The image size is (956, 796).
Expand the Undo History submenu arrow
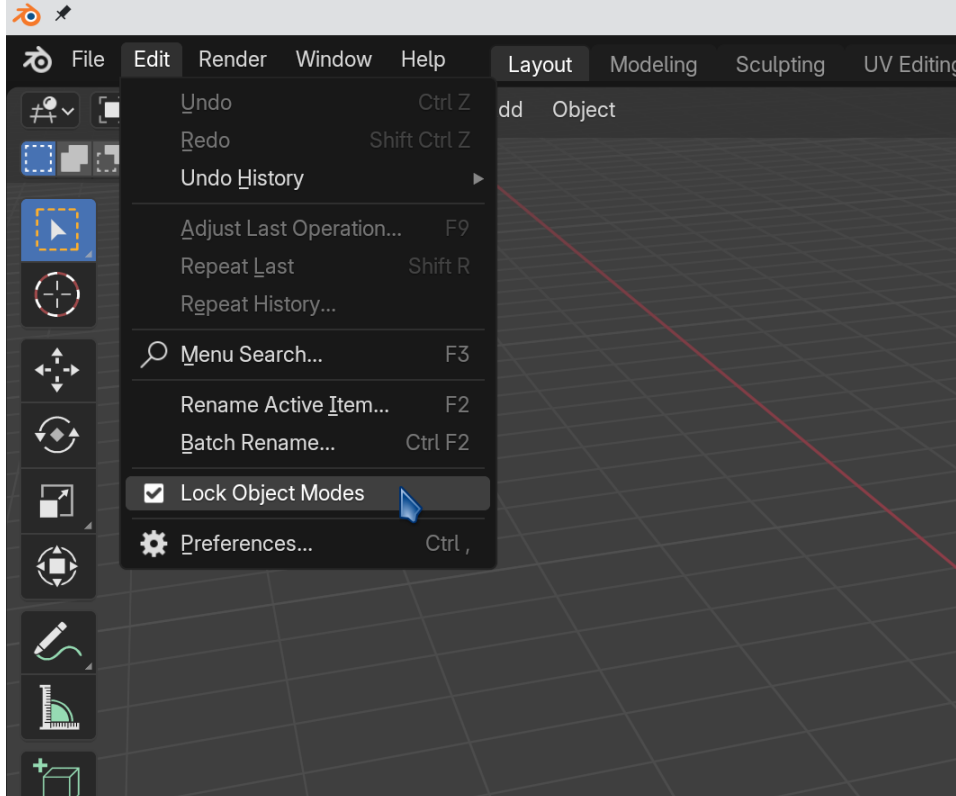click(x=478, y=179)
